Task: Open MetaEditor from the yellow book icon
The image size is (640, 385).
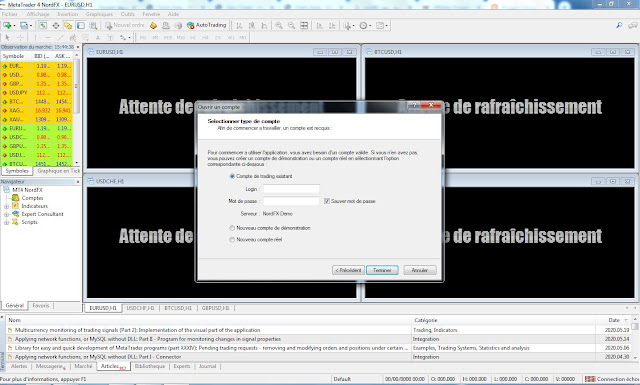Action: point(153,25)
